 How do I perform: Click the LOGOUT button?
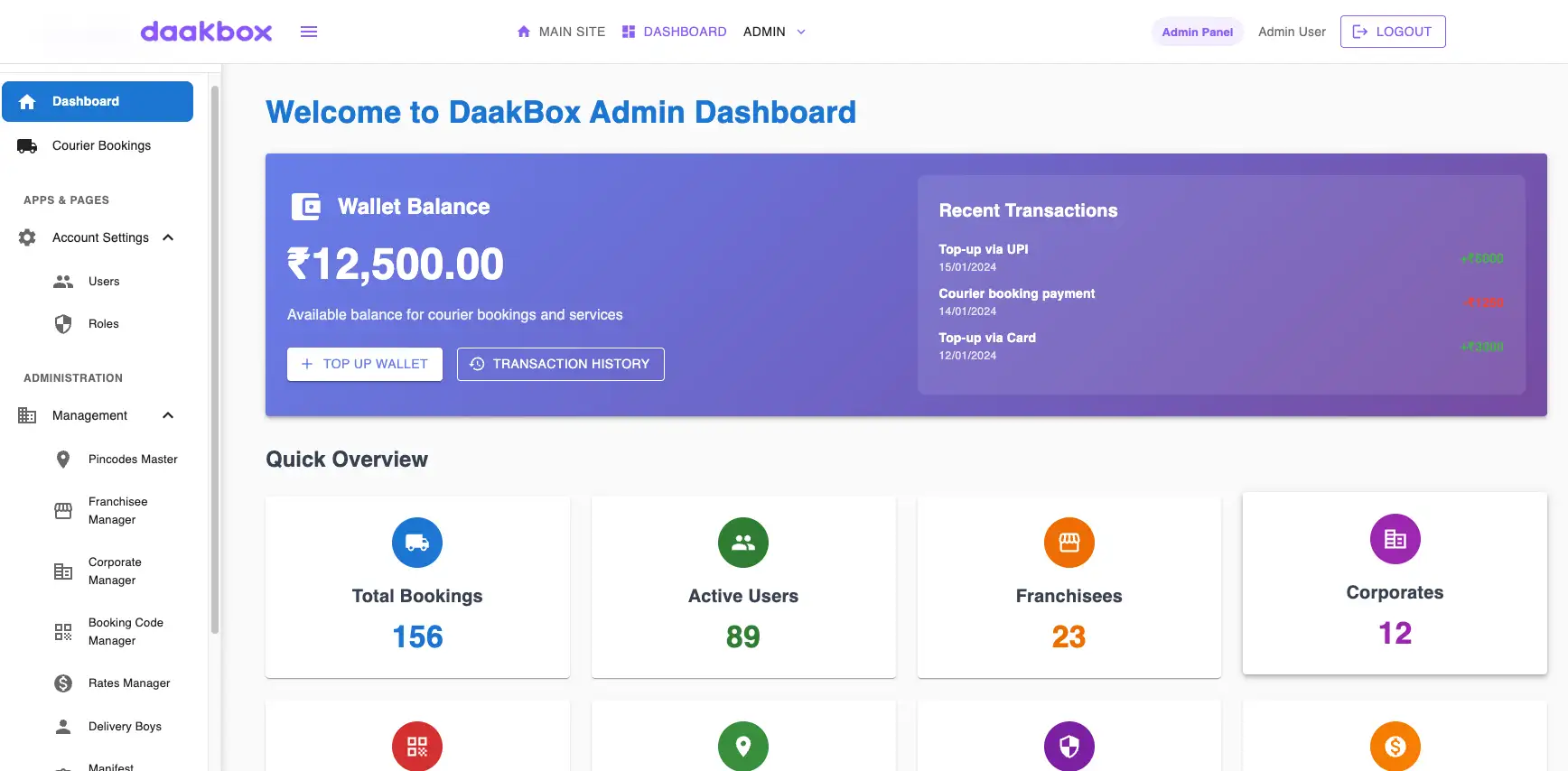click(1393, 32)
